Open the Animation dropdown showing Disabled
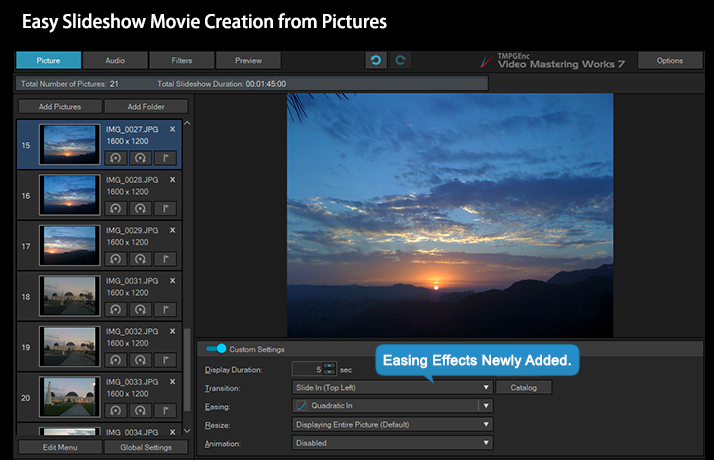The height and width of the screenshot is (460, 714). pos(392,443)
